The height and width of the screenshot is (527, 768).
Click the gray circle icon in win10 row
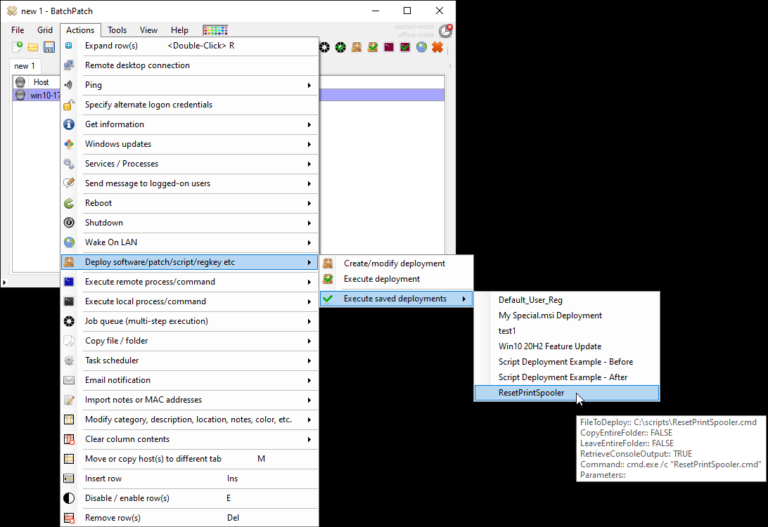tap(20, 95)
